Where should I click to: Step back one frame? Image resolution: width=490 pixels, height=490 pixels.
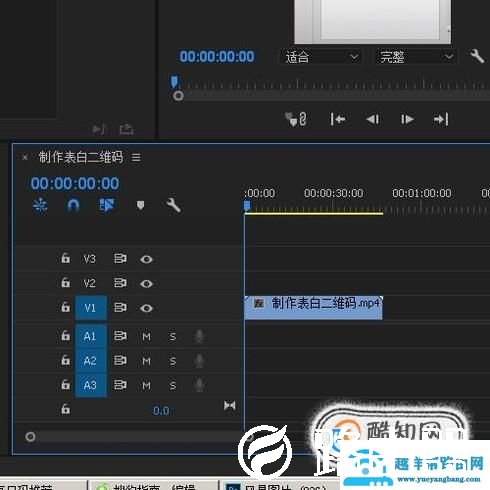373,119
